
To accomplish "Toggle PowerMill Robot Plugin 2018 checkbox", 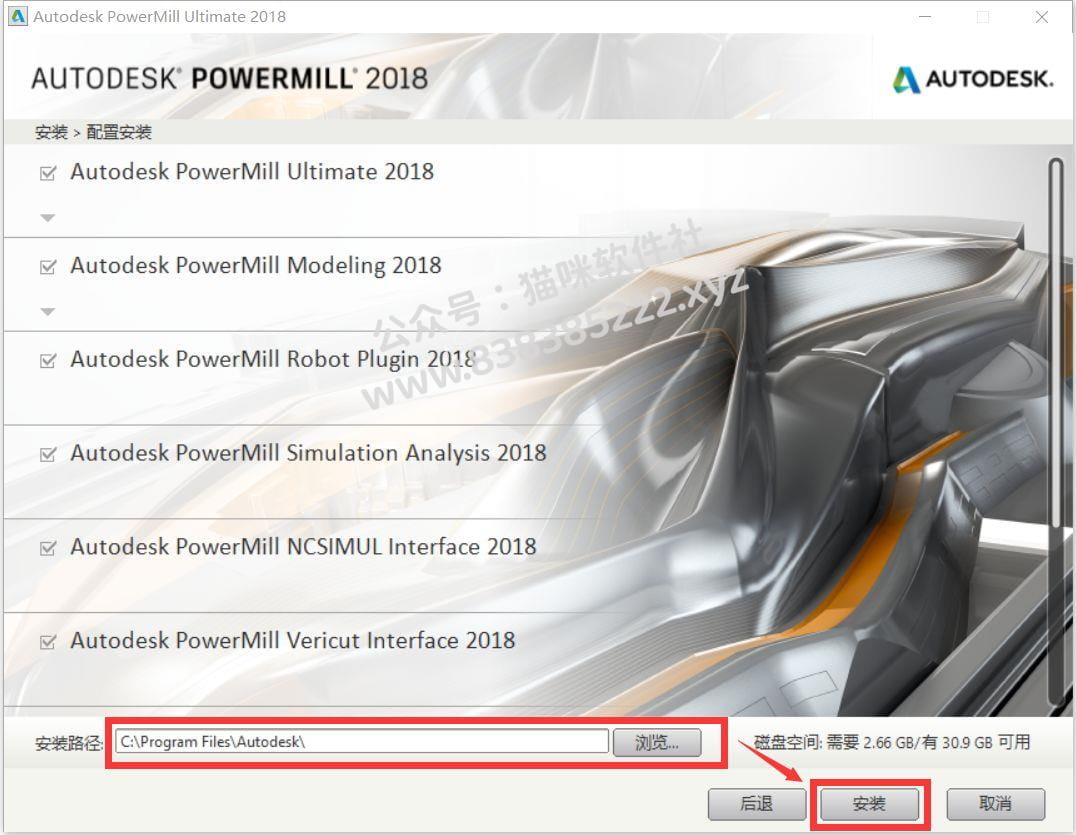I will (48, 360).
